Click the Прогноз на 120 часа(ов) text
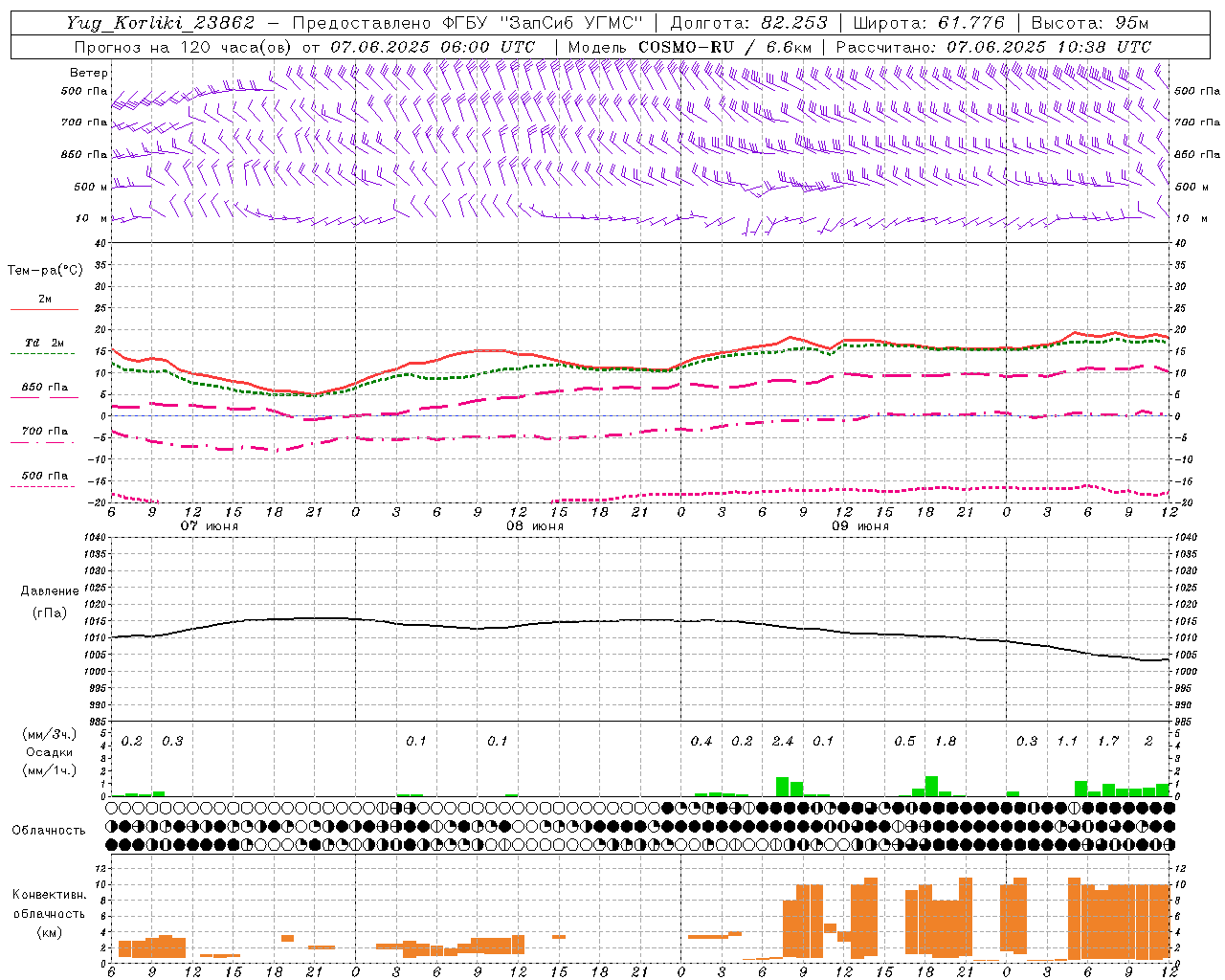This screenshot has height=980, width=1225. (182, 47)
